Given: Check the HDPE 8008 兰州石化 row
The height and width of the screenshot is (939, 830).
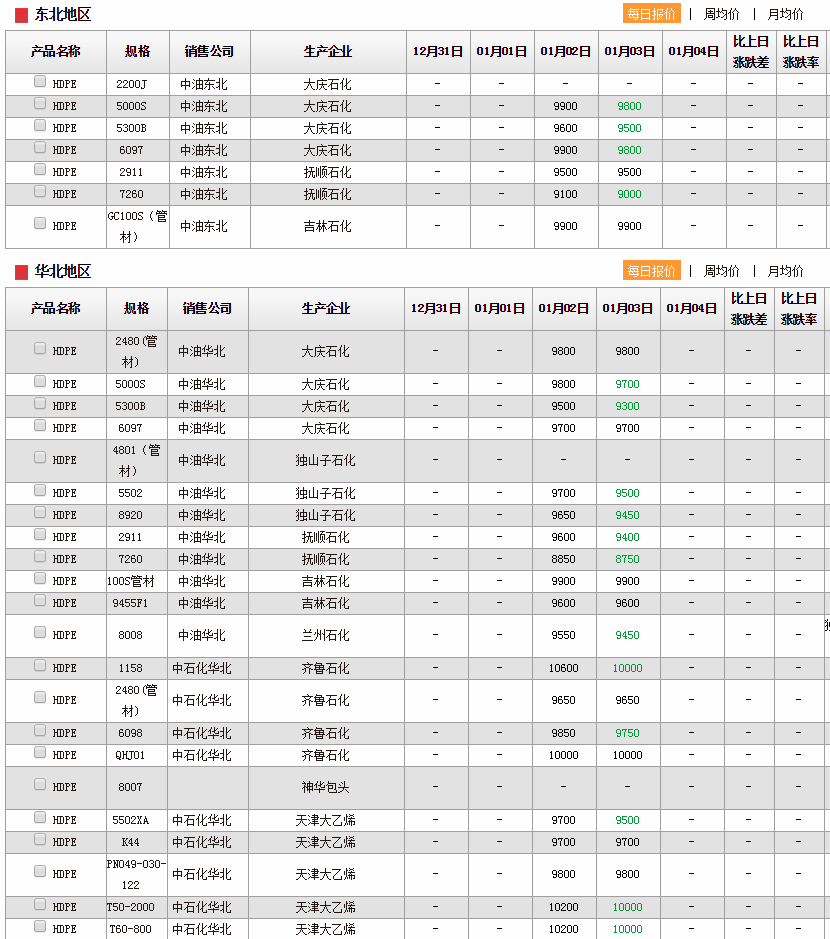Looking at the screenshot, I should pos(40,632).
